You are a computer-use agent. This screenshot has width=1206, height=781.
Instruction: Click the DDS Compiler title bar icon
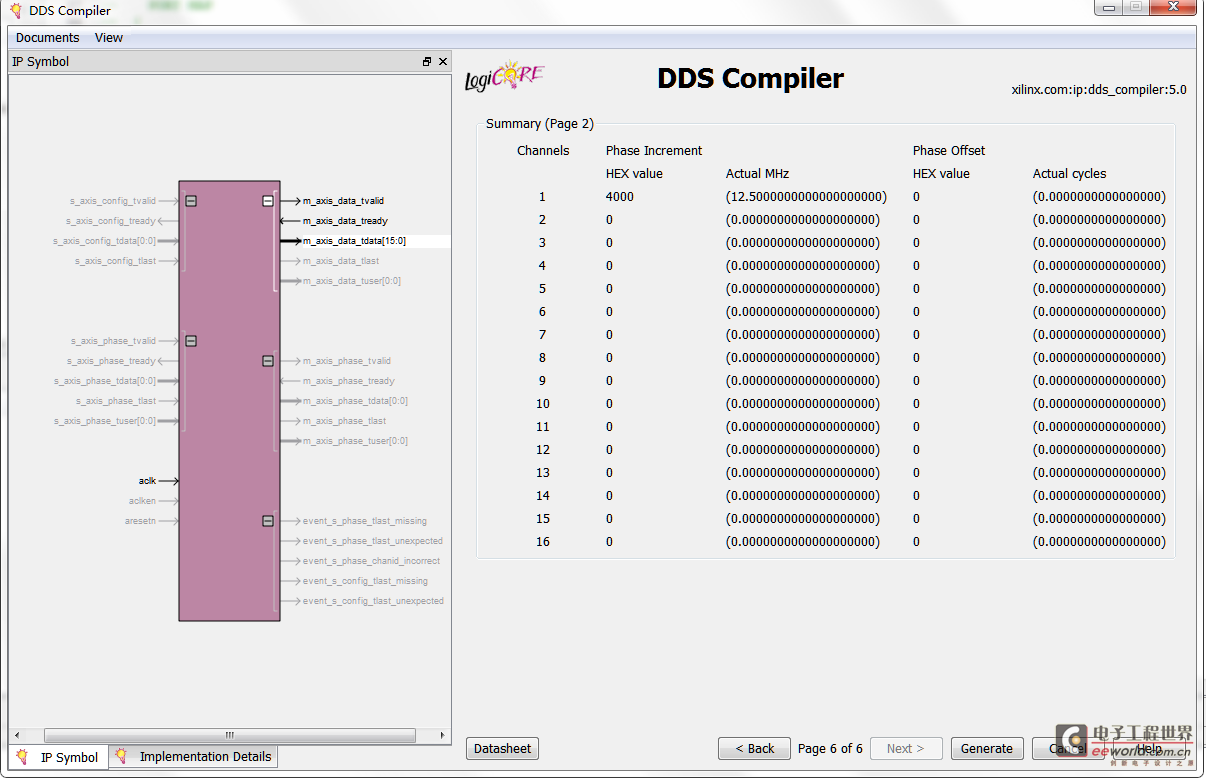pos(16,11)
